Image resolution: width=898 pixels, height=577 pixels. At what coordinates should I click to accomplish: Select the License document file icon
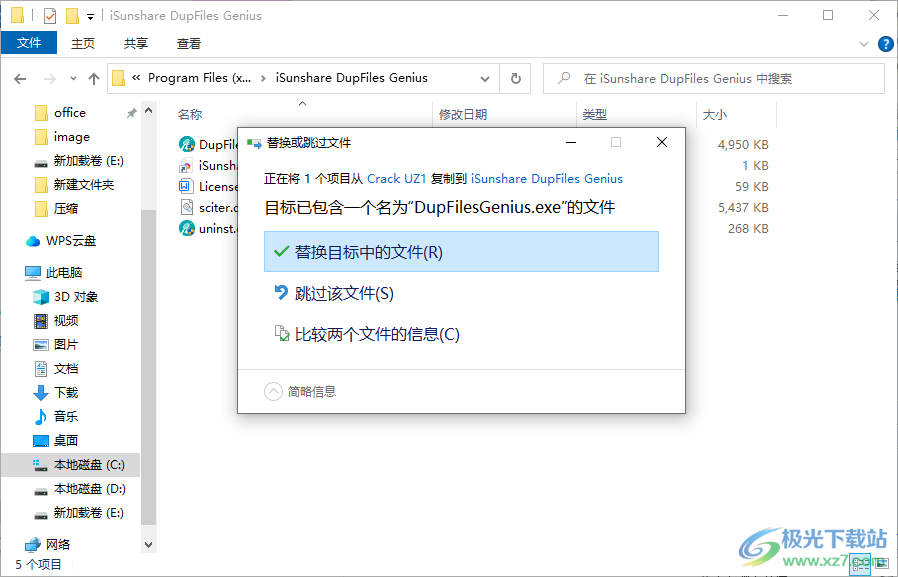click(187, 187)
